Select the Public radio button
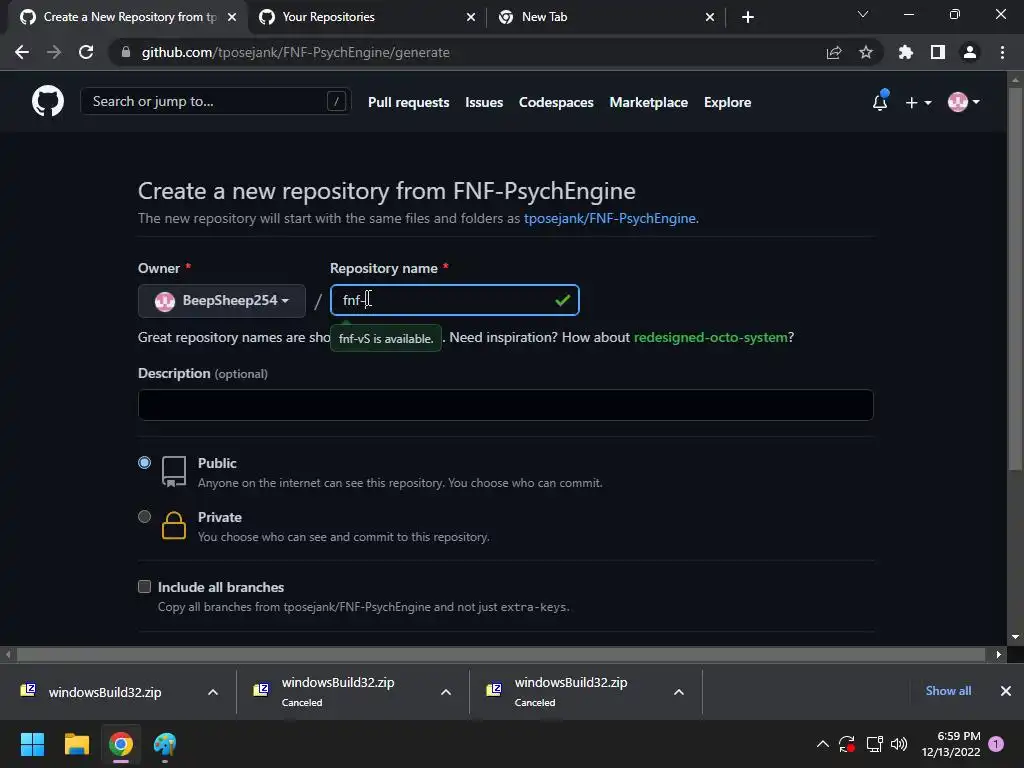This screenshot has height=768, width=1024. point(144,463)
